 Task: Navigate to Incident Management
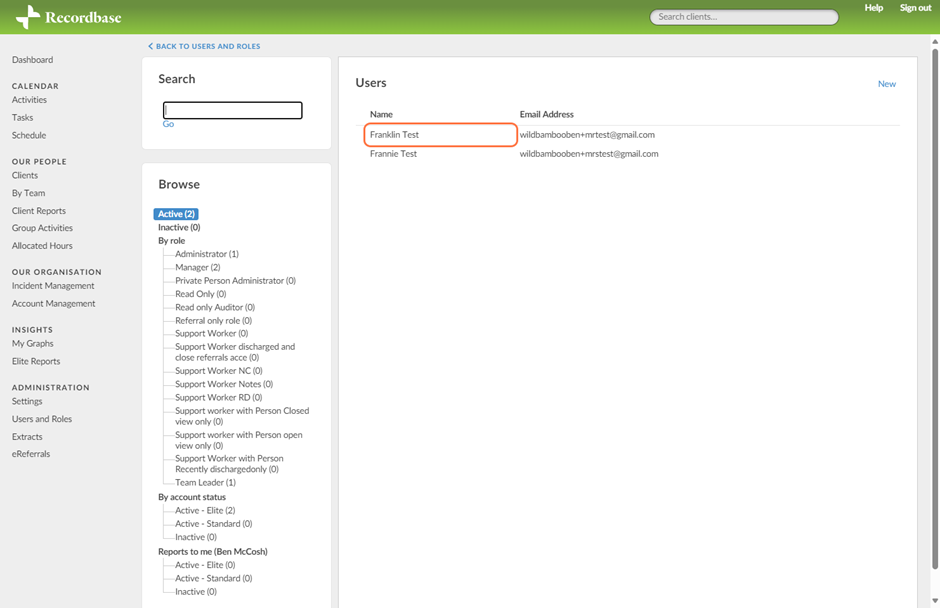(x=53, y=285)
